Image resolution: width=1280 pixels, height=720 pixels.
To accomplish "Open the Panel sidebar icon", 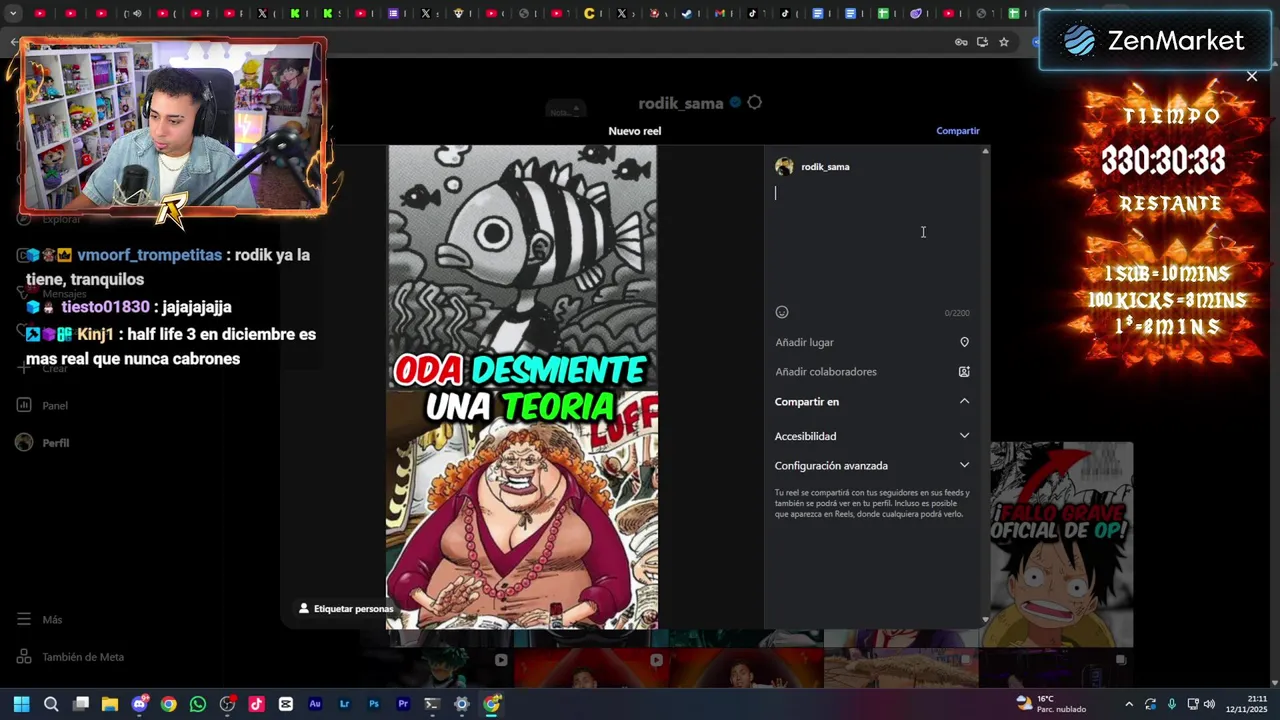I will point(24,405).
